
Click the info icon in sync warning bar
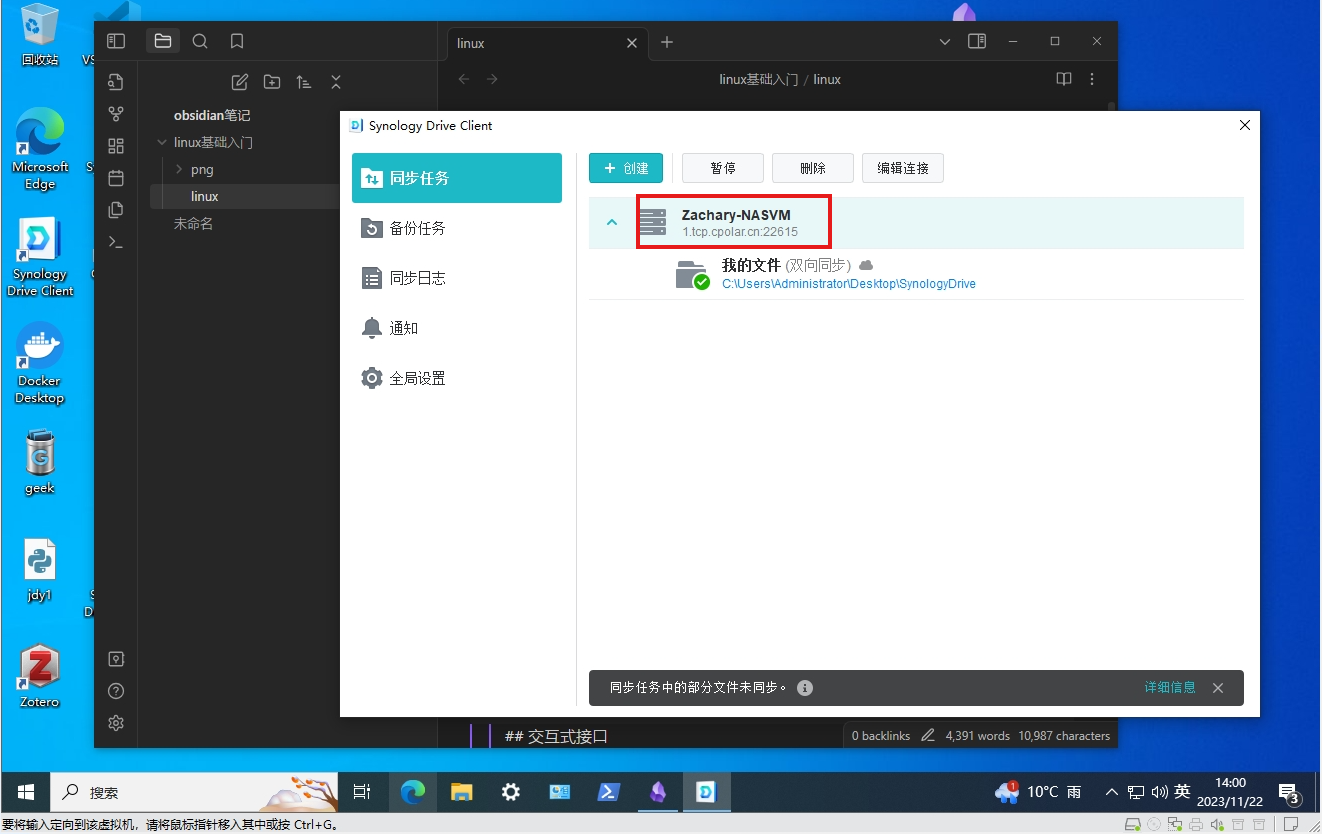pos(805,688)
